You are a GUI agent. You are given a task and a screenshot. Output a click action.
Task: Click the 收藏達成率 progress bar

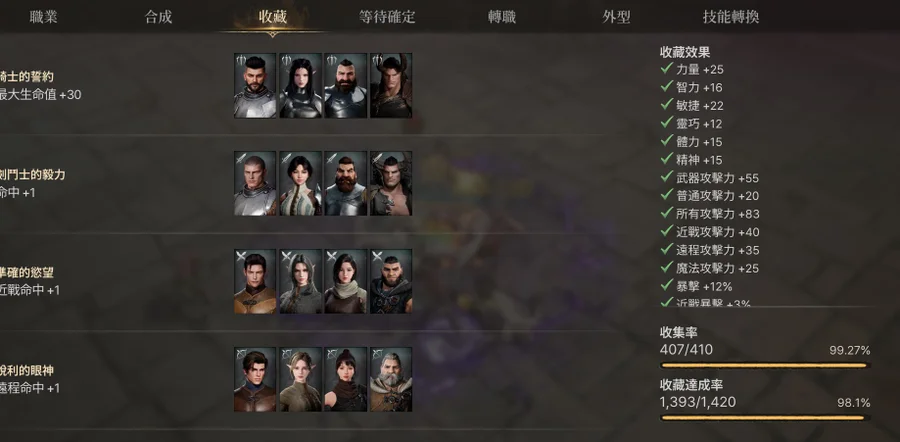tap(765, 418)
